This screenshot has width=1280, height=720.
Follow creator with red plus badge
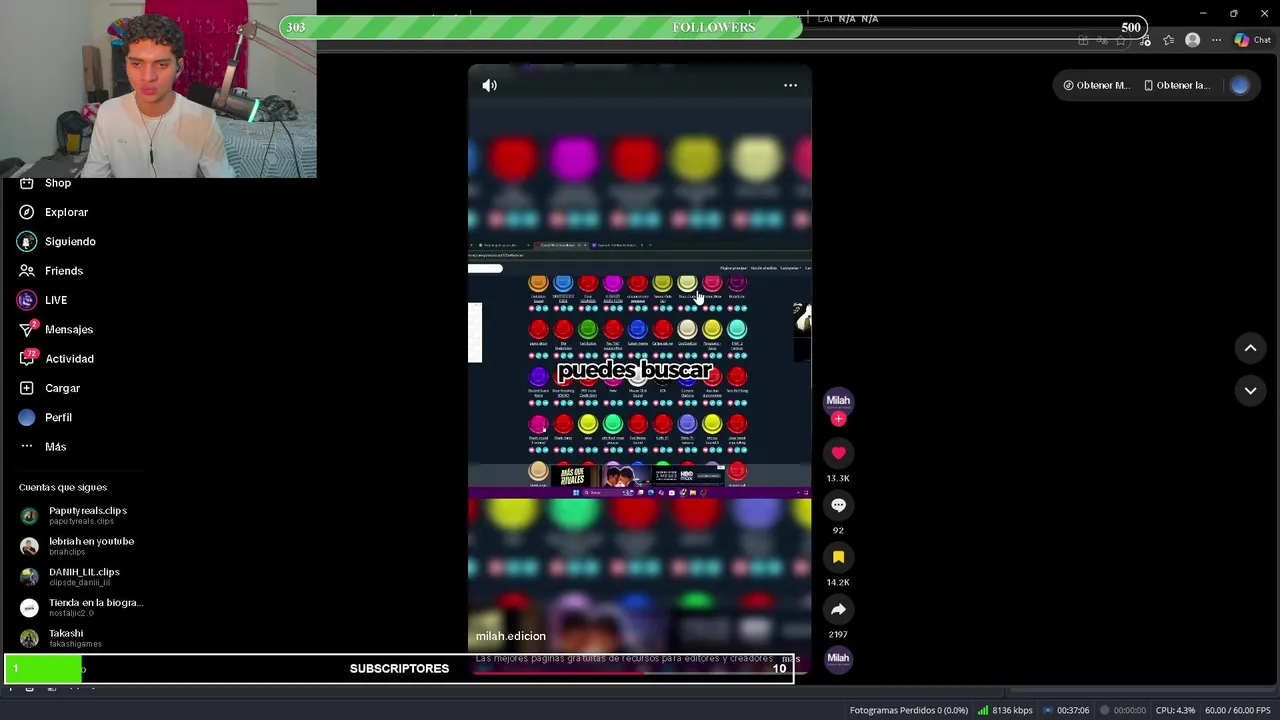click(x=838, y=419)
